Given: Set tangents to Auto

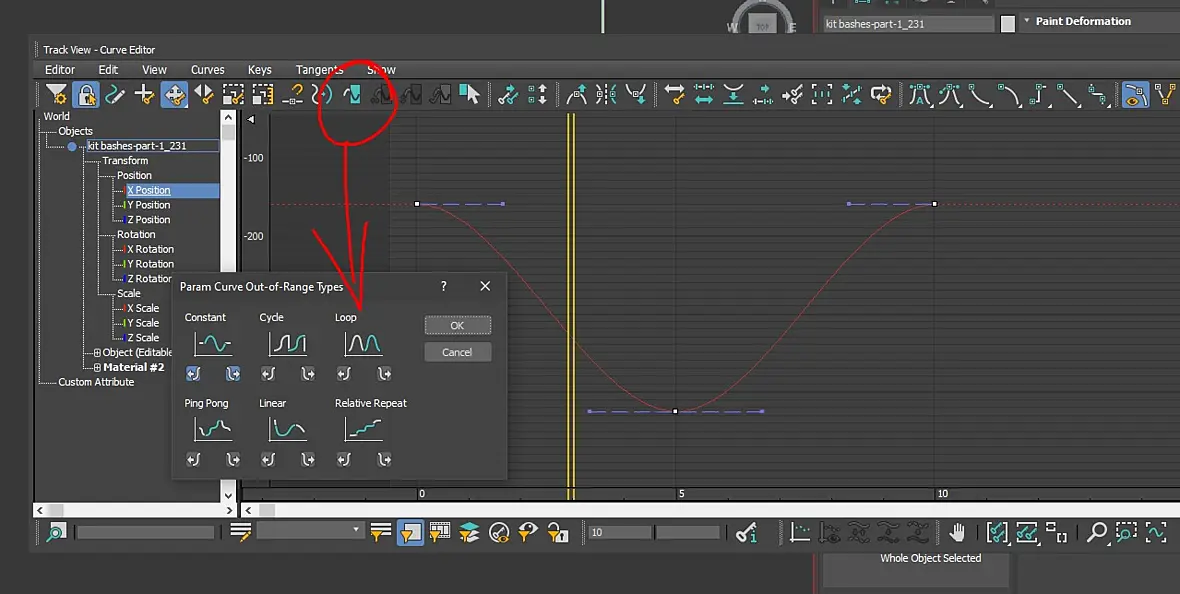Looking at the screenshot, I should 919,95.
